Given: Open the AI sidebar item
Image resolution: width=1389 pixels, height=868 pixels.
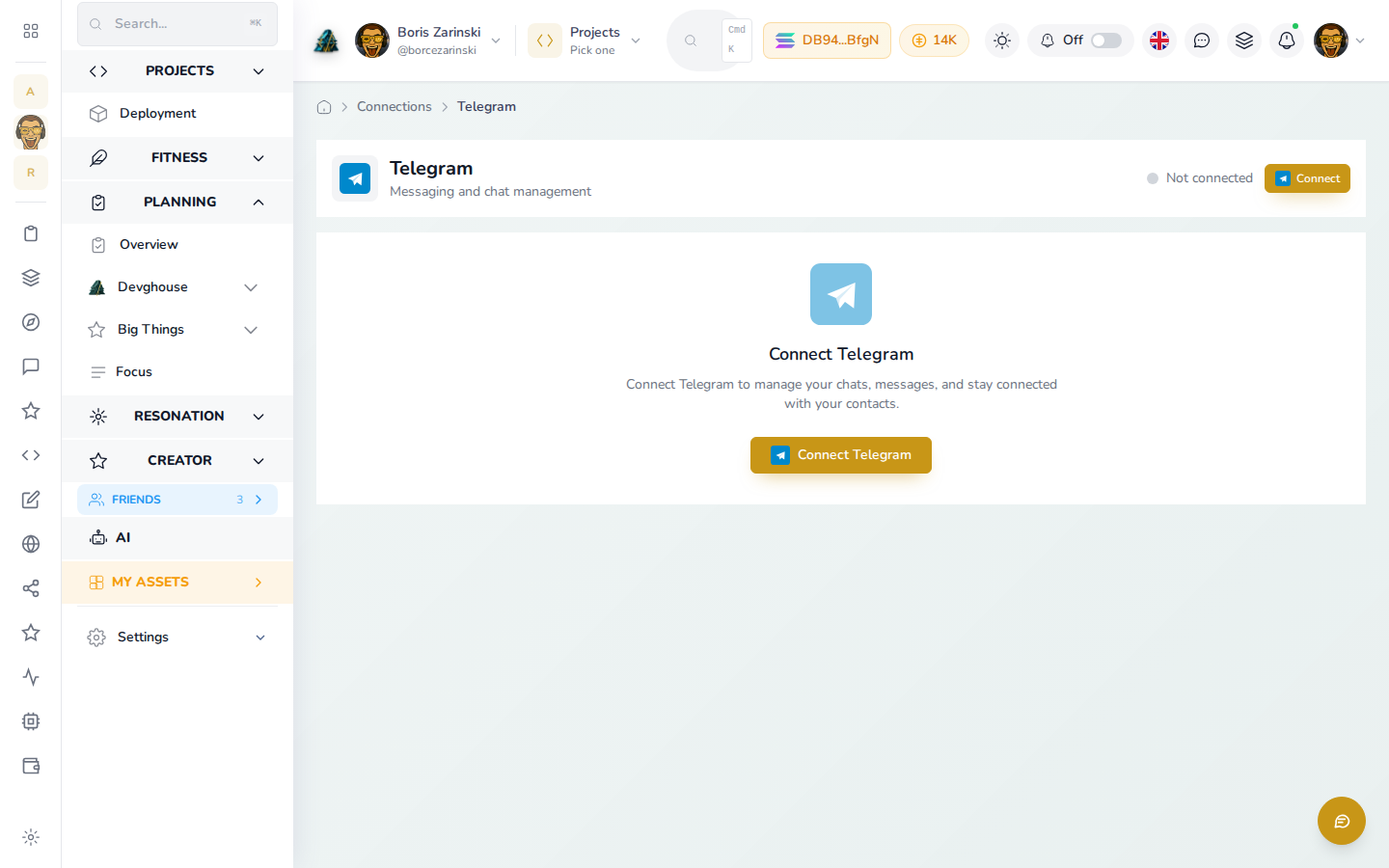Looking at the screenshot, I should click(x=177, y=538).
